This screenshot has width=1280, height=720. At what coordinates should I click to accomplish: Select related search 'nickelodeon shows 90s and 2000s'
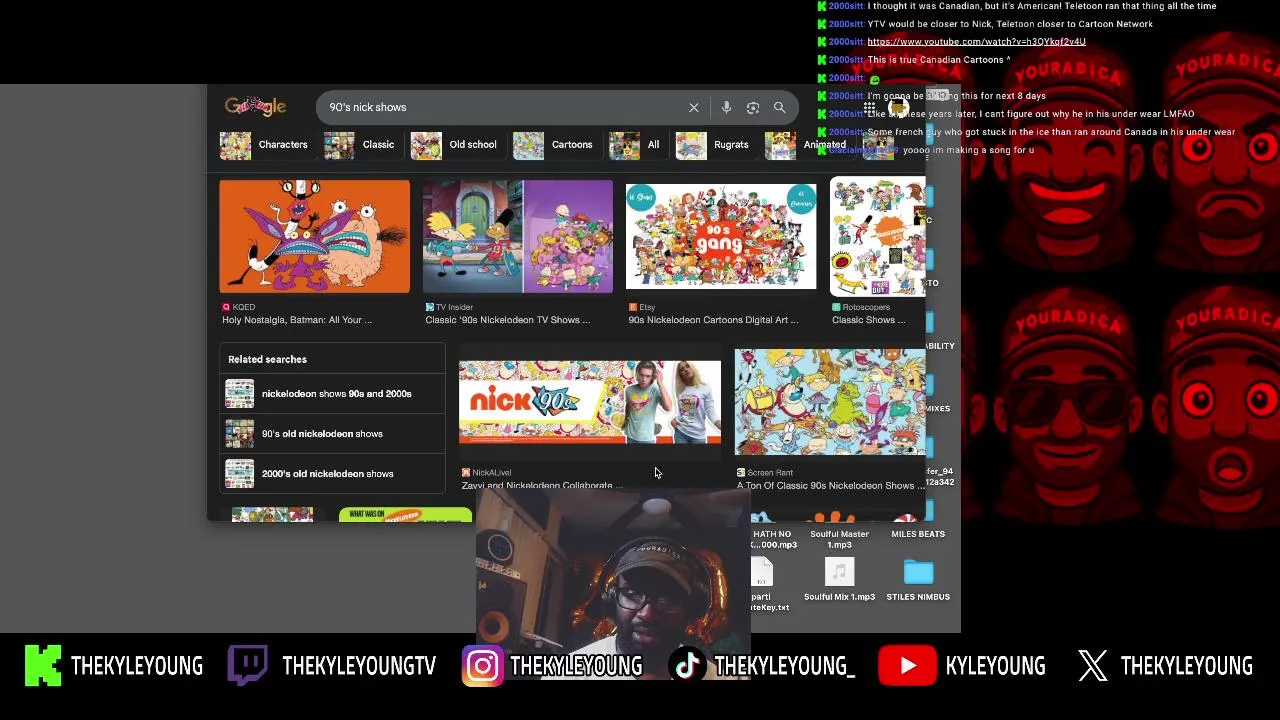(332, 394)
